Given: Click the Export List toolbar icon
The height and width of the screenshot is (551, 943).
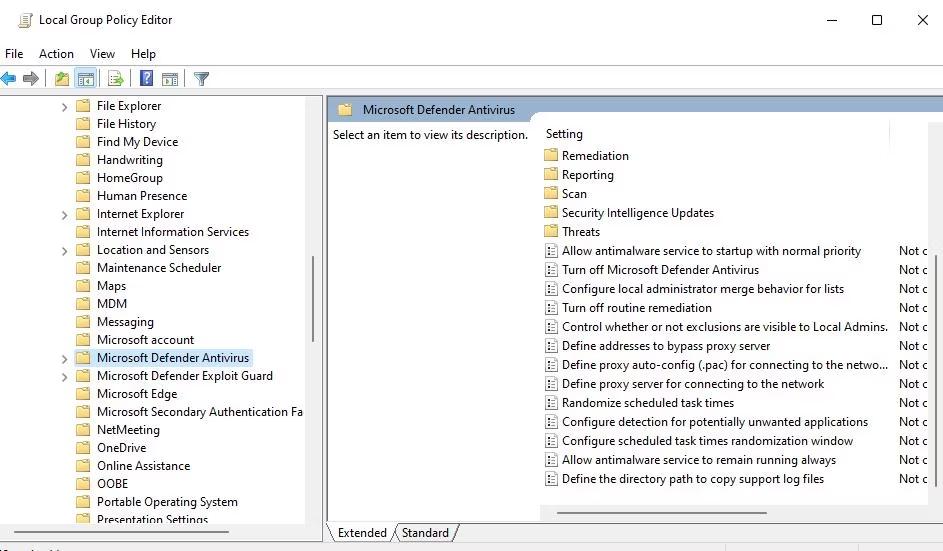Looking at the screenshot, I should 116,79.
